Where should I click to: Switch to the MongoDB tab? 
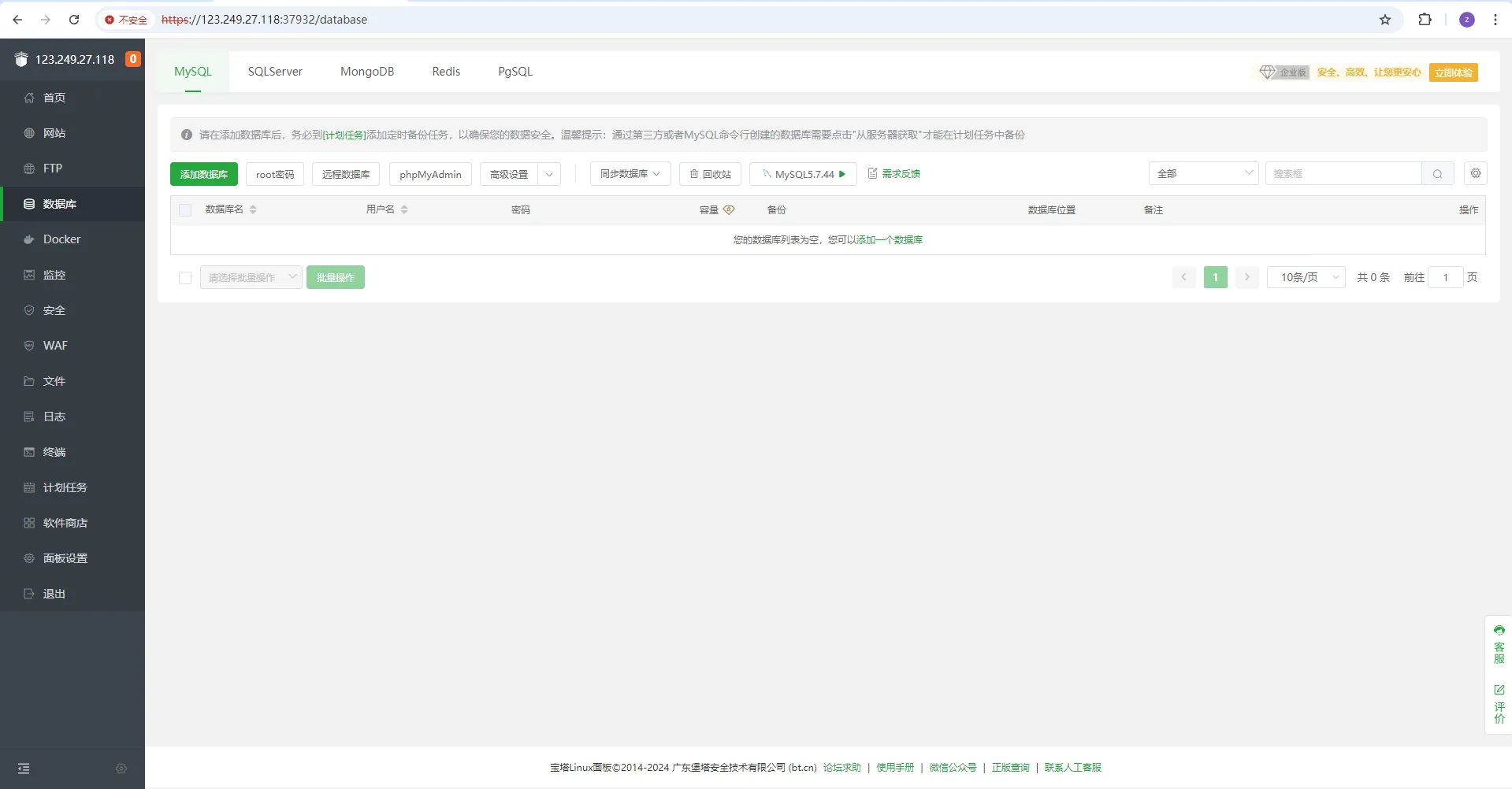coord(367,72)
